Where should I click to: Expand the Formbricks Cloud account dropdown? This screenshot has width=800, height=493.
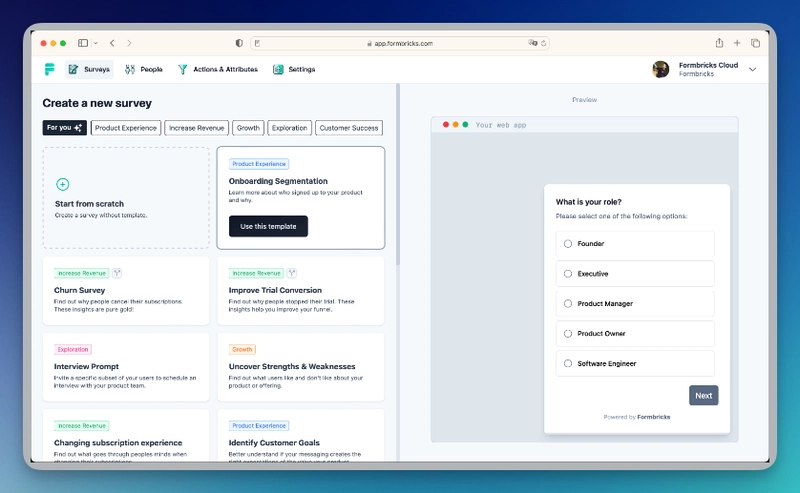click(752, 69)
